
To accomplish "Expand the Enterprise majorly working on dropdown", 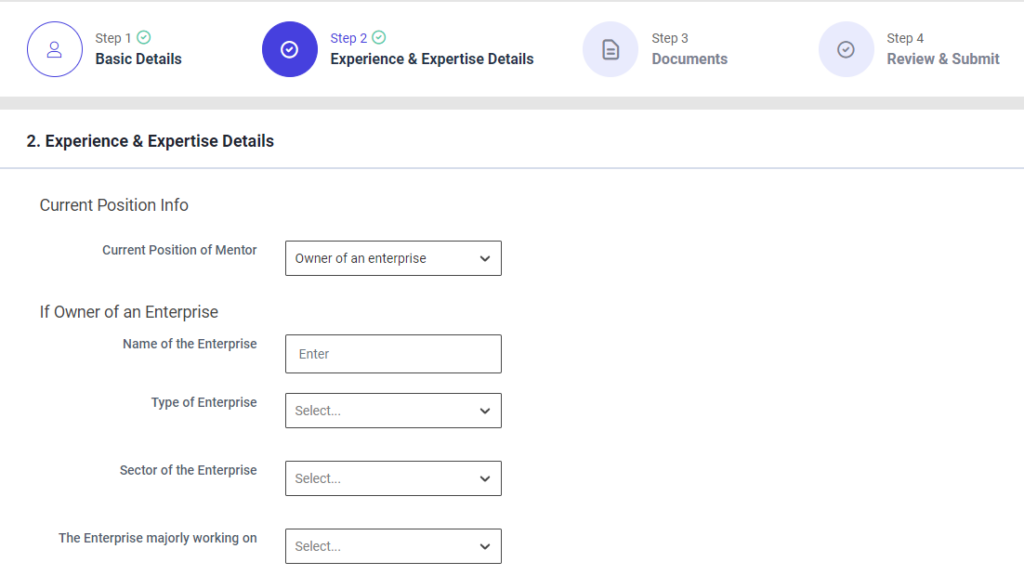I will pyautogui.click(x=393, y=547).
